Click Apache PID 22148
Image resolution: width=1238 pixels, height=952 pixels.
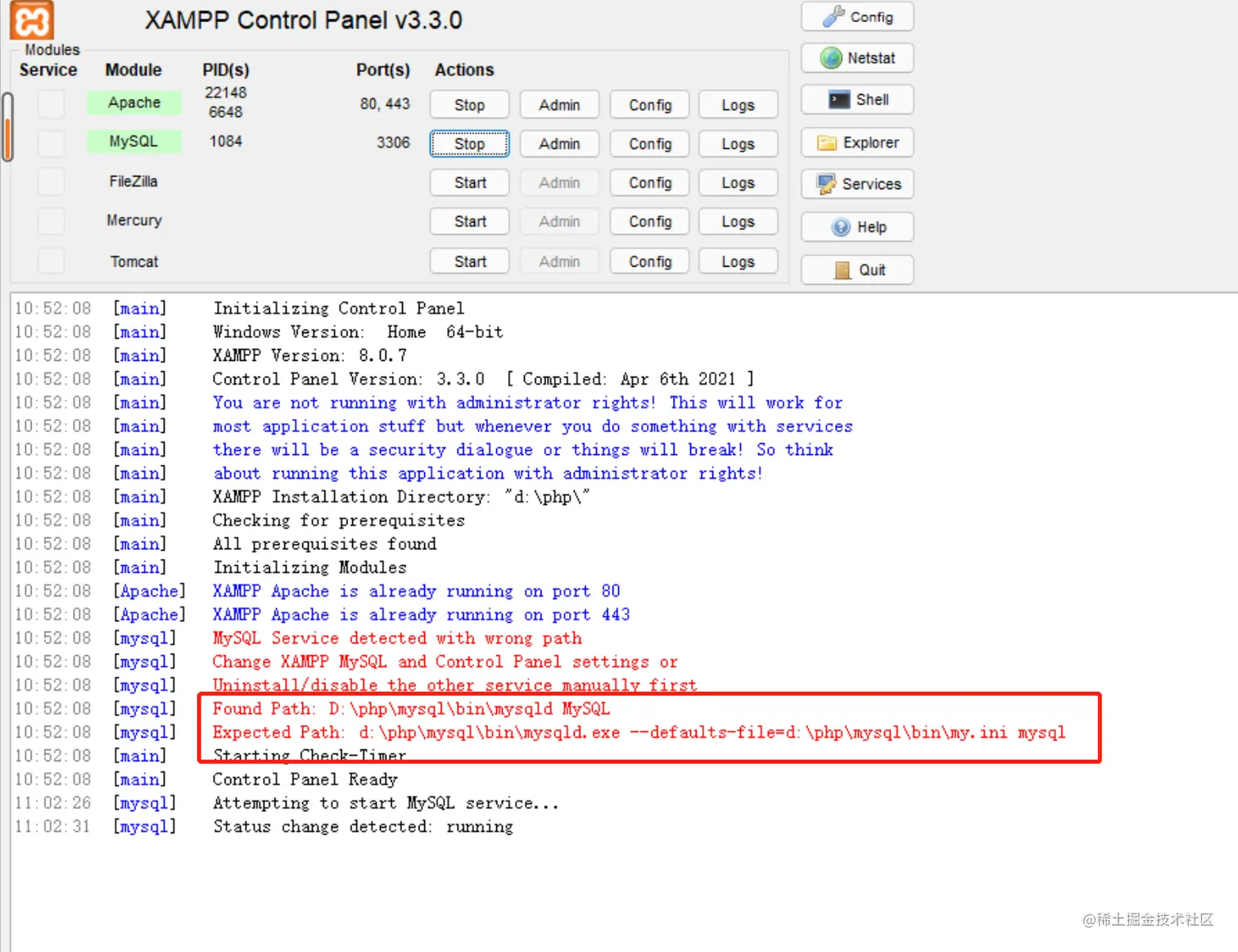click(225, 92)
